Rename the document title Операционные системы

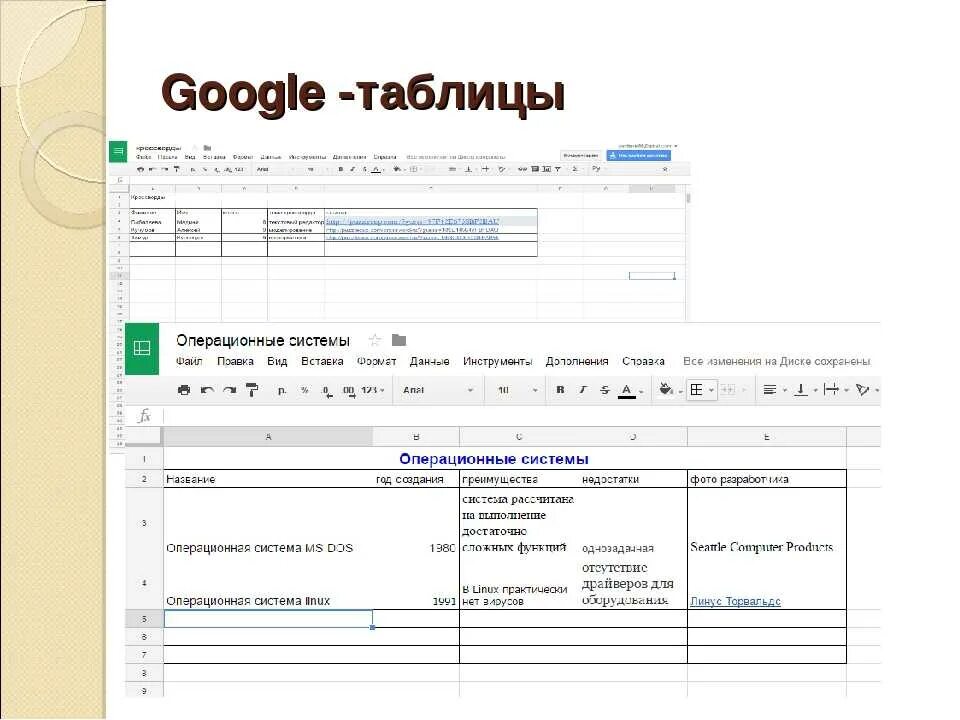pos(263,340)
